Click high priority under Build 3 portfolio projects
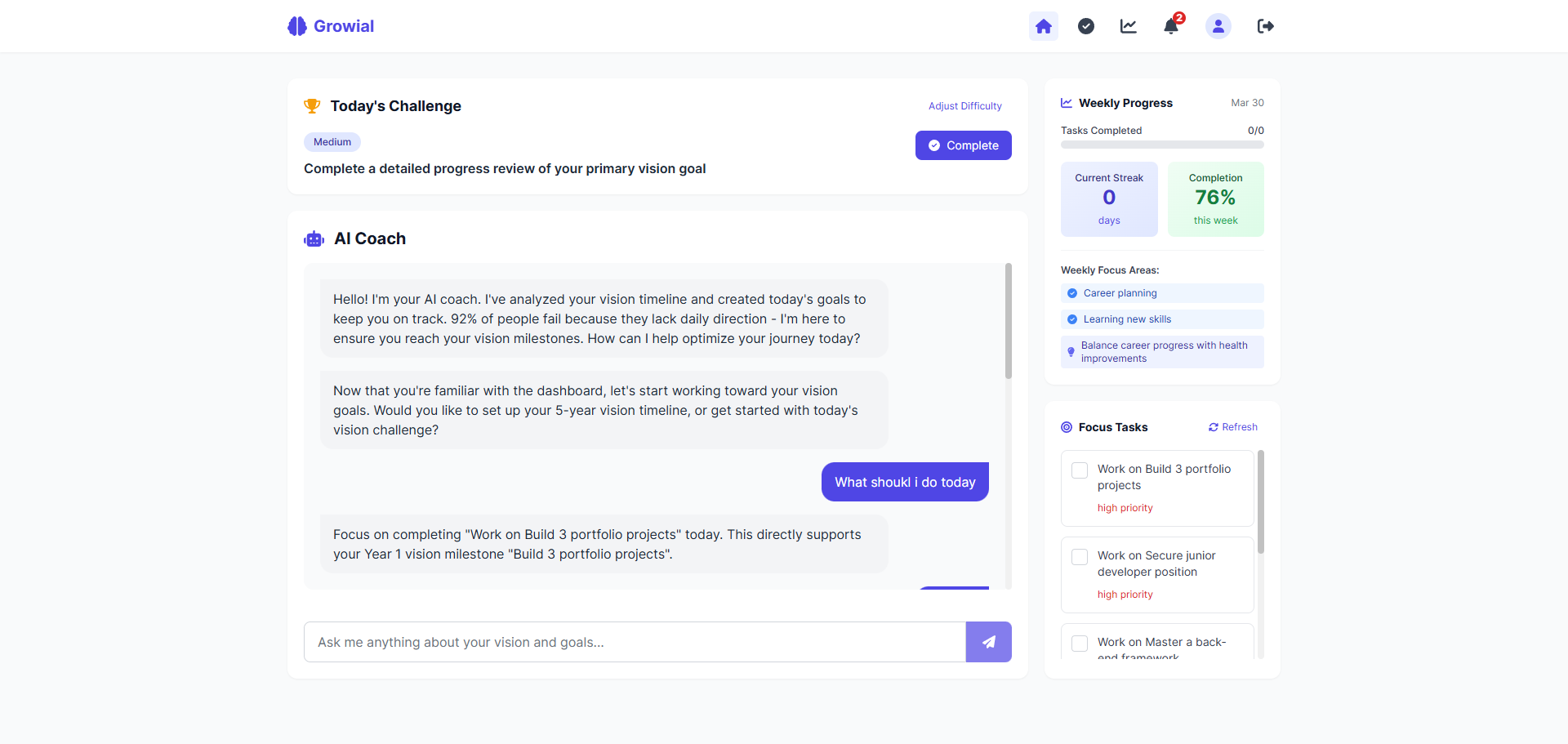Image resolution: width=1568 pixels, height=744 pixels. coord(1125,508)
